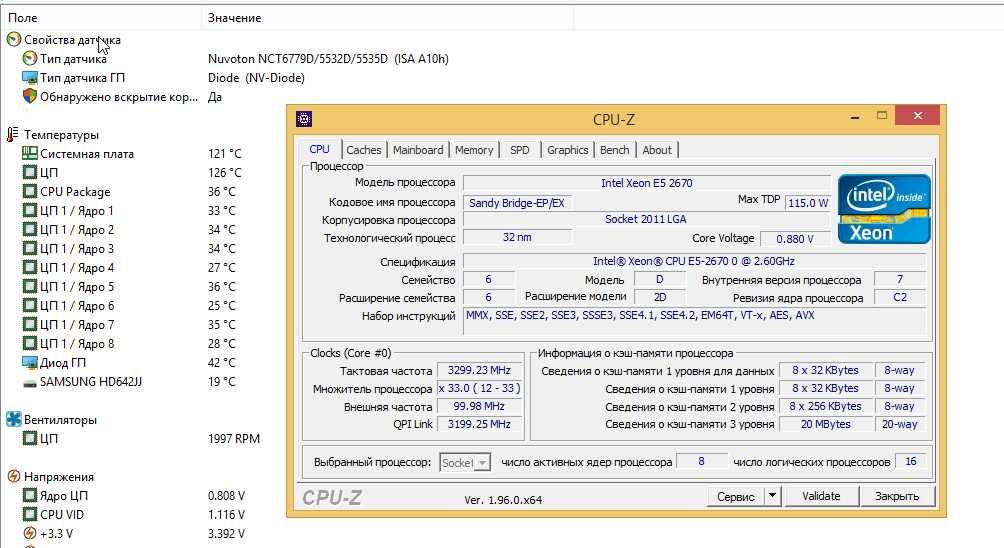Select the Graphics tab
The width and height of the screenshot is (1004, 548).
pyautogui.click(x=567, y=150)
